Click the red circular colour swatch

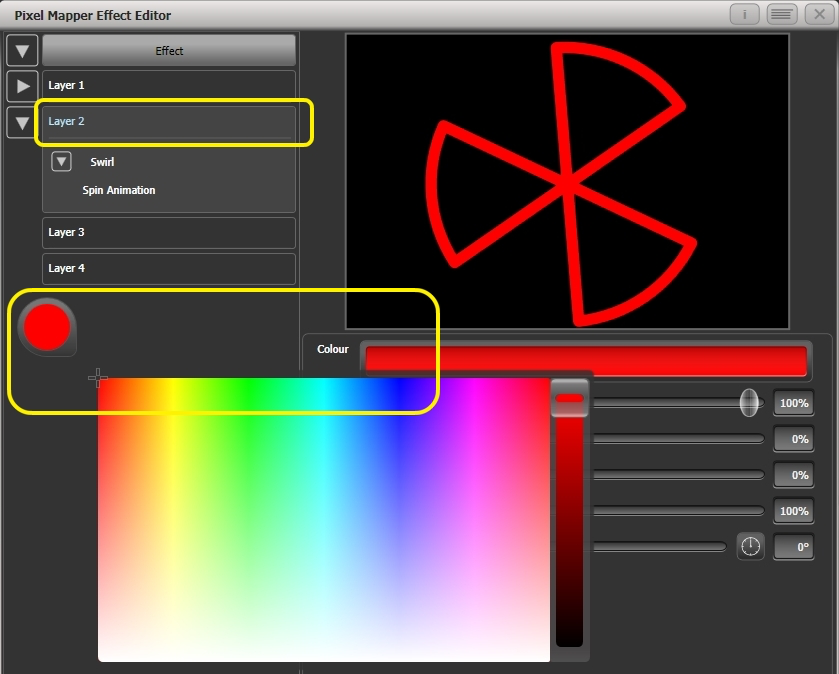(47, 326)
